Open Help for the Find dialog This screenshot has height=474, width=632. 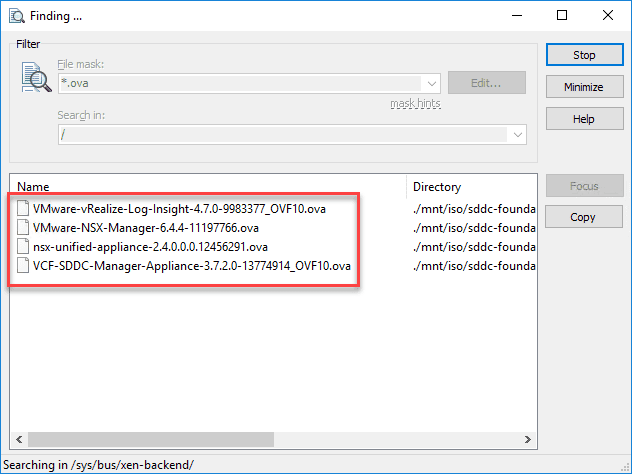click(x=584, y=119)
